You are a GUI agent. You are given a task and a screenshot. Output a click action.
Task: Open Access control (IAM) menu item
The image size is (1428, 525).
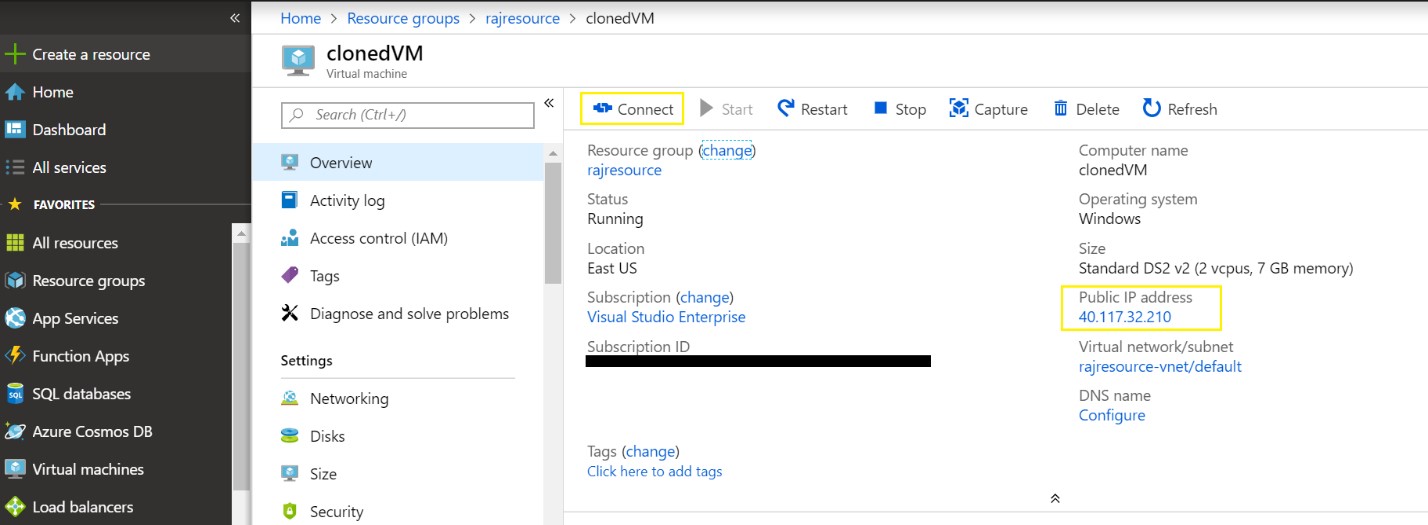pyautogui.click(x=378, y=238)
